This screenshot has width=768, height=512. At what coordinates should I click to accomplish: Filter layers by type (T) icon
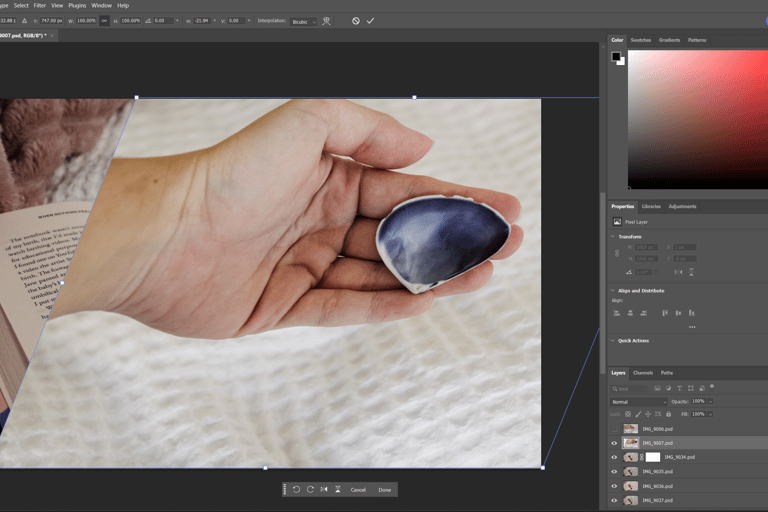679,388
